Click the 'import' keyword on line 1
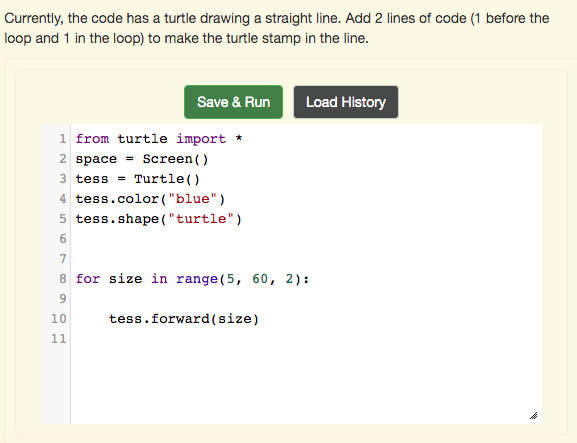The height and width of the screenshot is (443, 577). (x=201, y=139)
